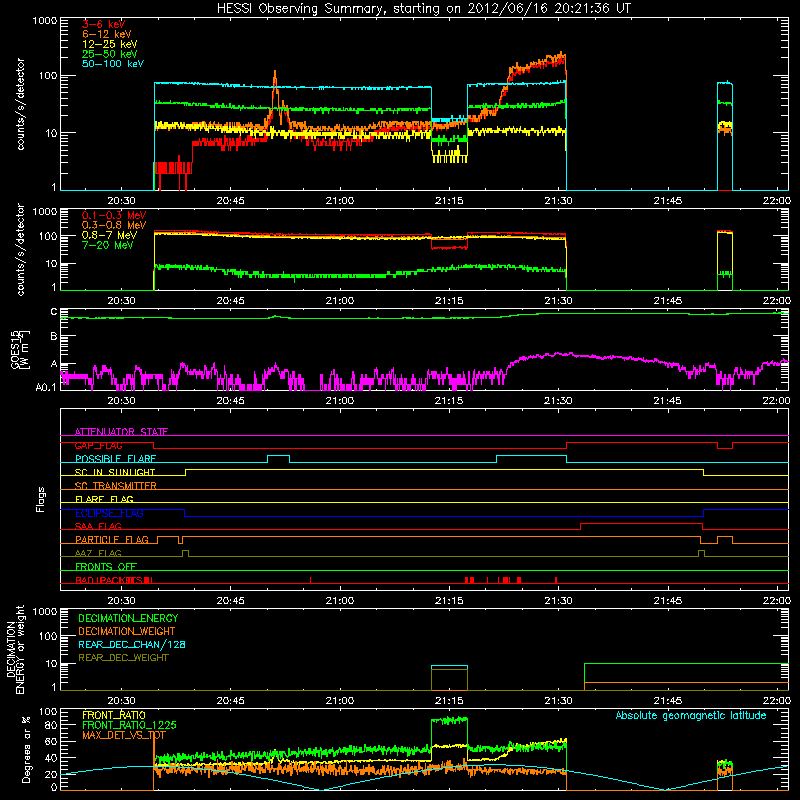Select the BAD_PACKETS flag label

tap(113, 580)
